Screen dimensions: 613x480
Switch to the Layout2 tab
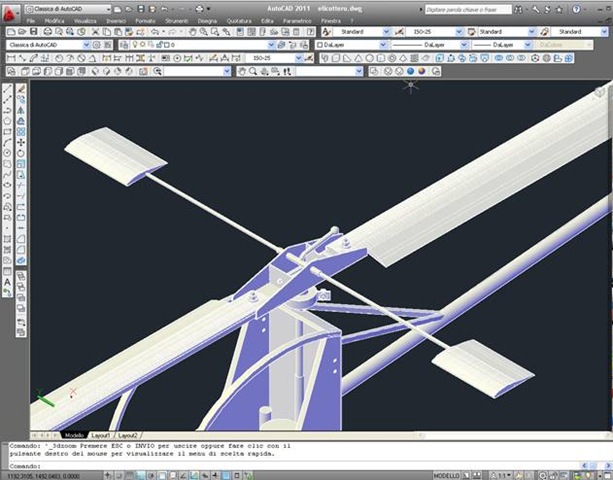coord(127,436)
